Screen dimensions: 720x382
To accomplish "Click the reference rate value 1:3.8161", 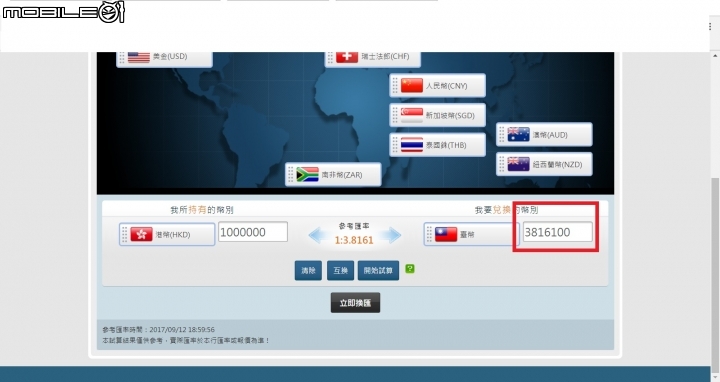I will pos(354,240).
